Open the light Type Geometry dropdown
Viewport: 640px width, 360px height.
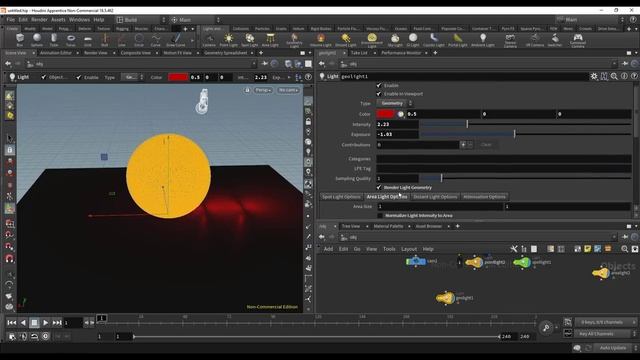pyautogui.click(x=394, y=103)
